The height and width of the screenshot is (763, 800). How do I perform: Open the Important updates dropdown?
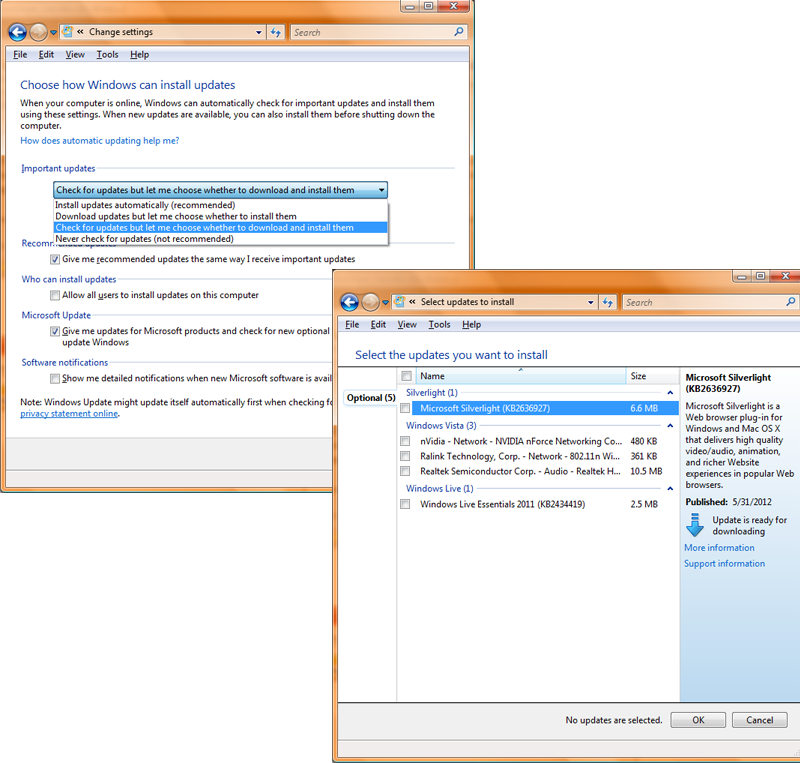220,190
